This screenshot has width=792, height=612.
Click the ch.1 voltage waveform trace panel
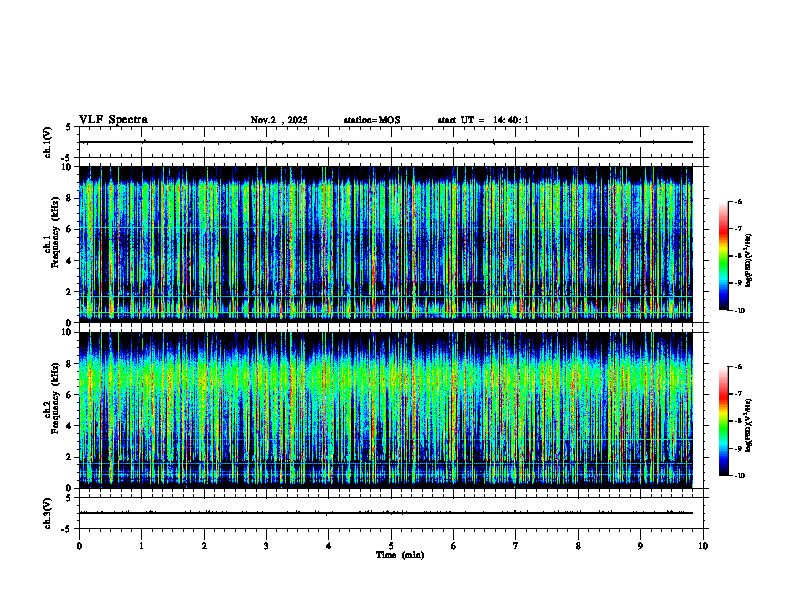coord(391,142)
